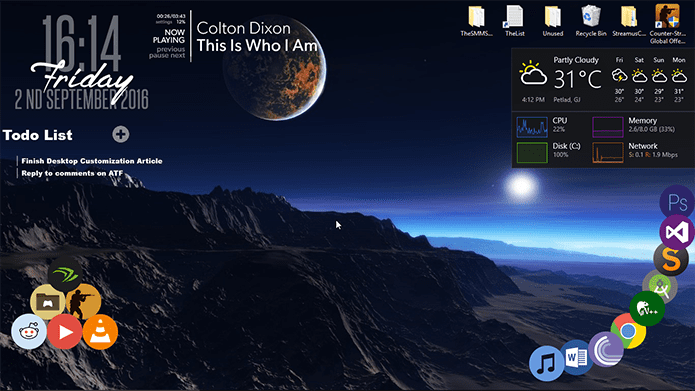This screenshot has height=391, width=695.
Task: Open Microsoft Word dock icon
Action: tap(577, 357)
